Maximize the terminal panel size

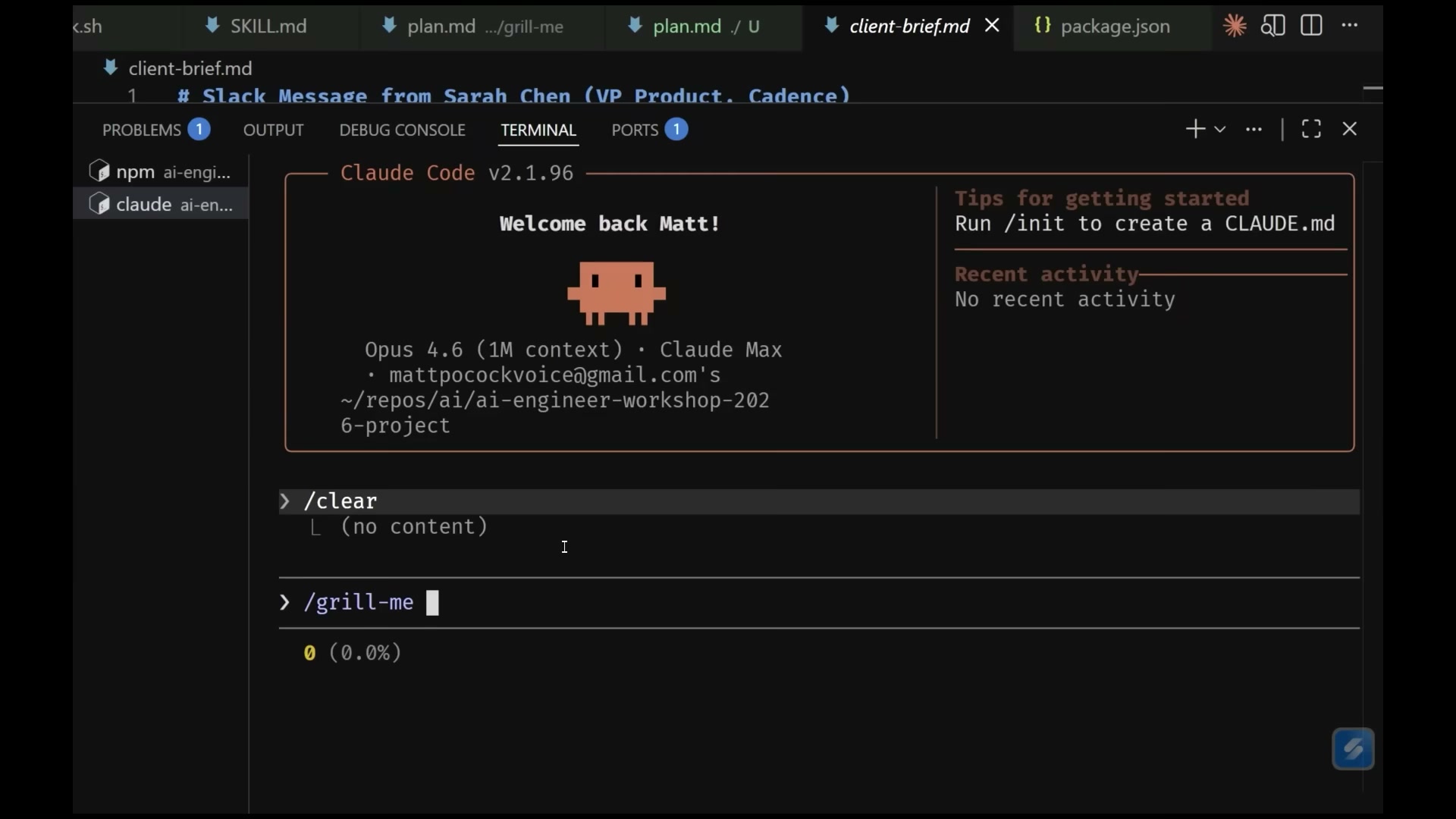[1311, 129]
